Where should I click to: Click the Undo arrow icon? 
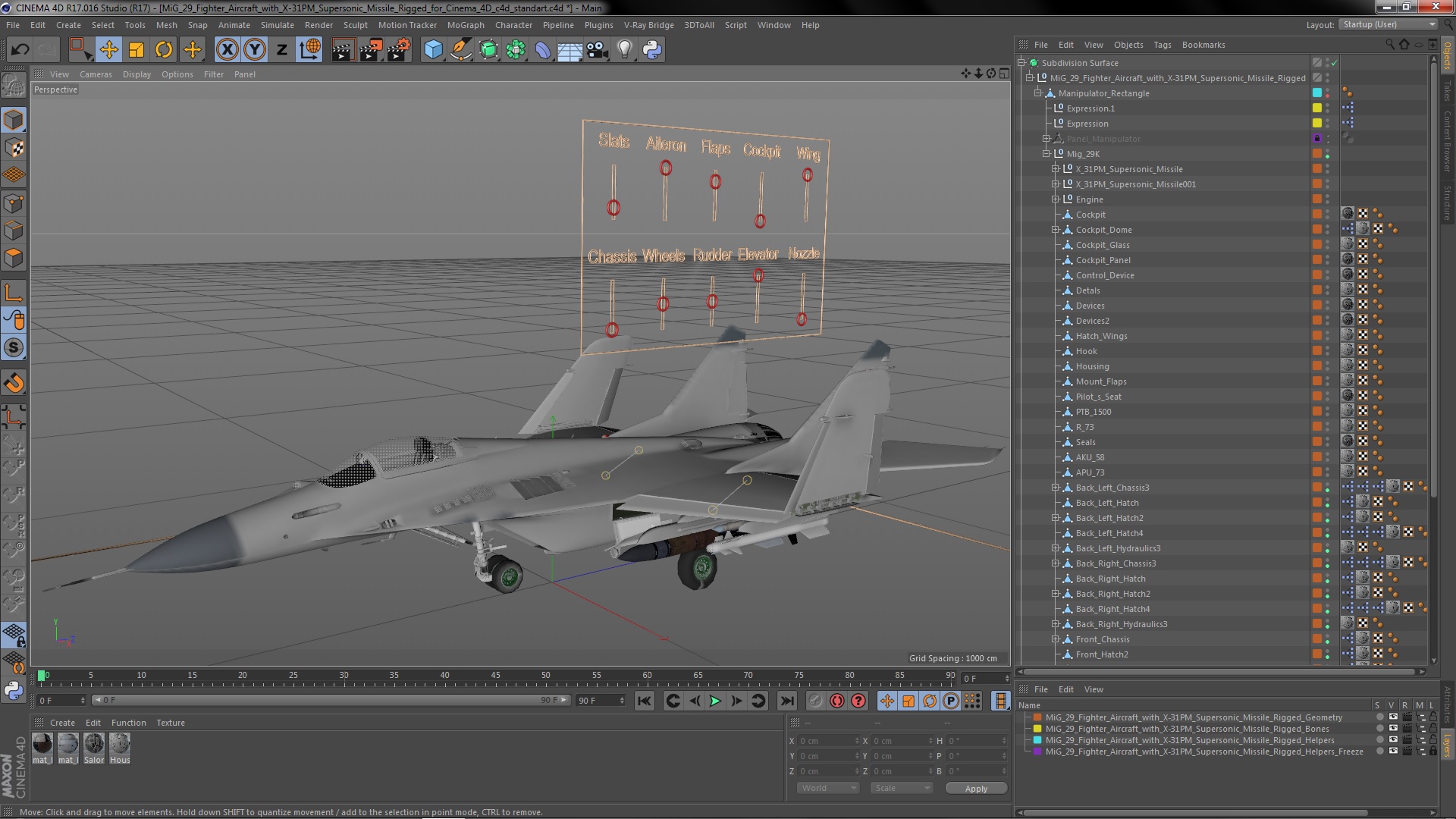coord(20,50)
